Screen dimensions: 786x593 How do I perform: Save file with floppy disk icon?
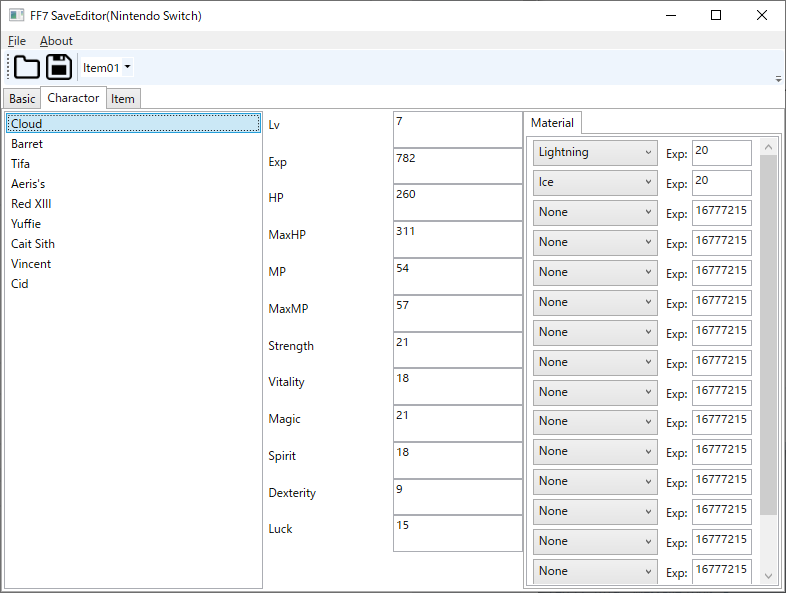click(59, 67)
